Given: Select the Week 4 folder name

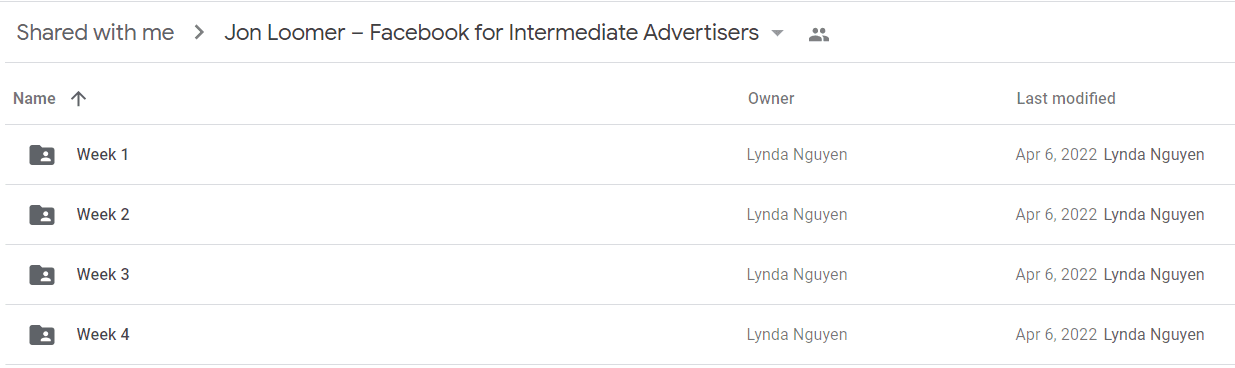Looking at the screenshot, I should pyautogui.click(x=103, y=335).
